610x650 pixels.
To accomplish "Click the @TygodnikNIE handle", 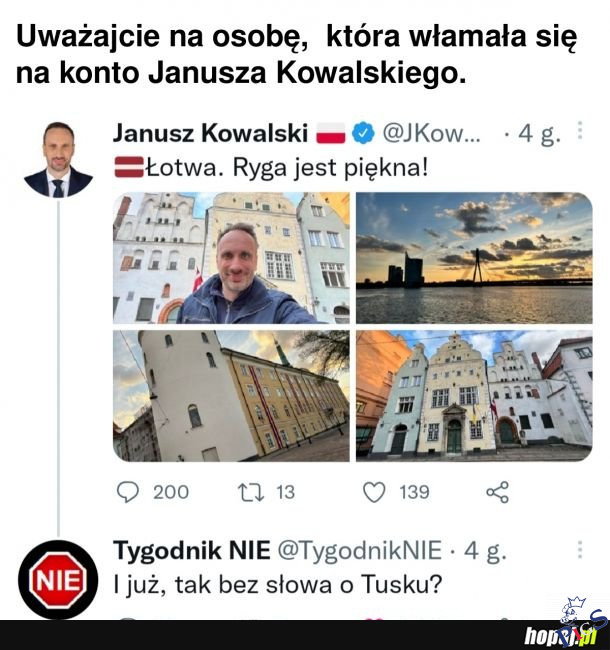I will (x=359, y=551).
